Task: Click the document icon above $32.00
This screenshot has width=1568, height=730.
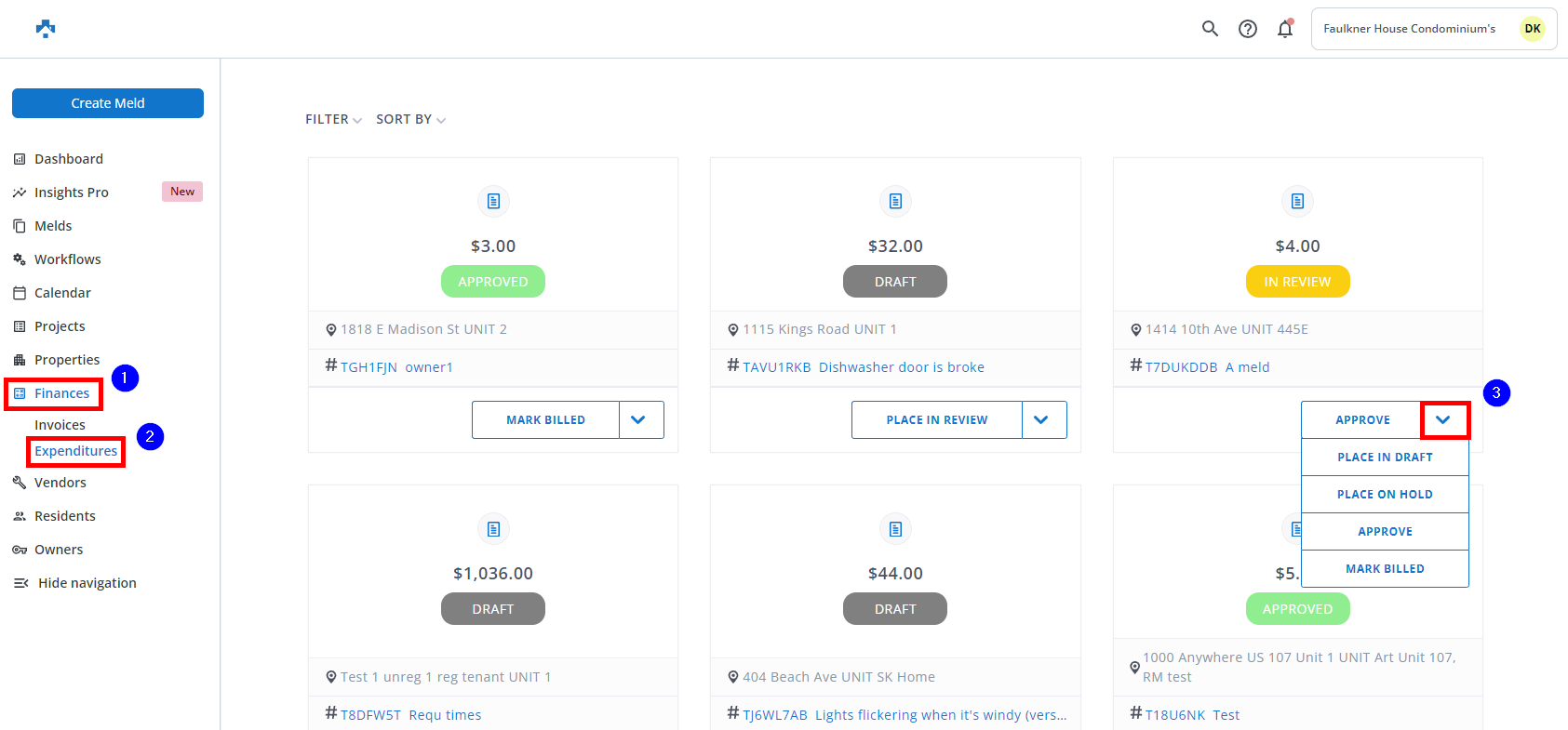Action: coord(895,201)
